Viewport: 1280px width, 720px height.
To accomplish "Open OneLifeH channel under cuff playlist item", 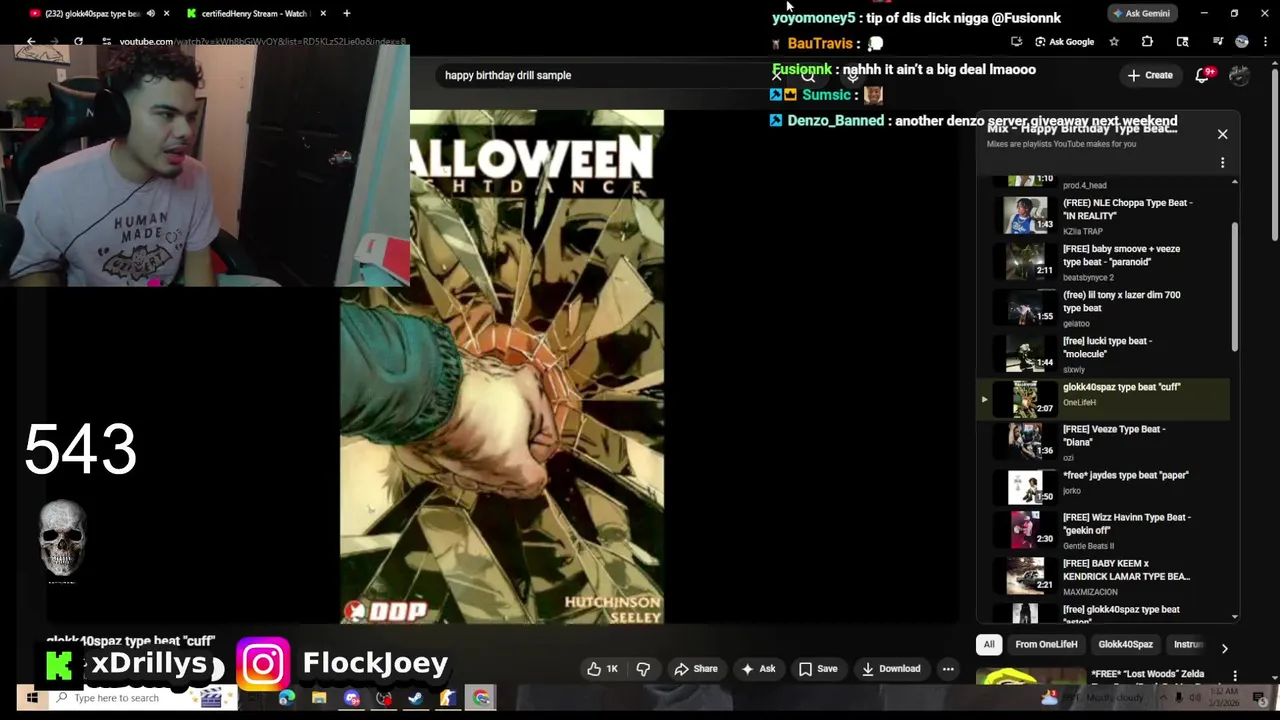I will 1079,403.
